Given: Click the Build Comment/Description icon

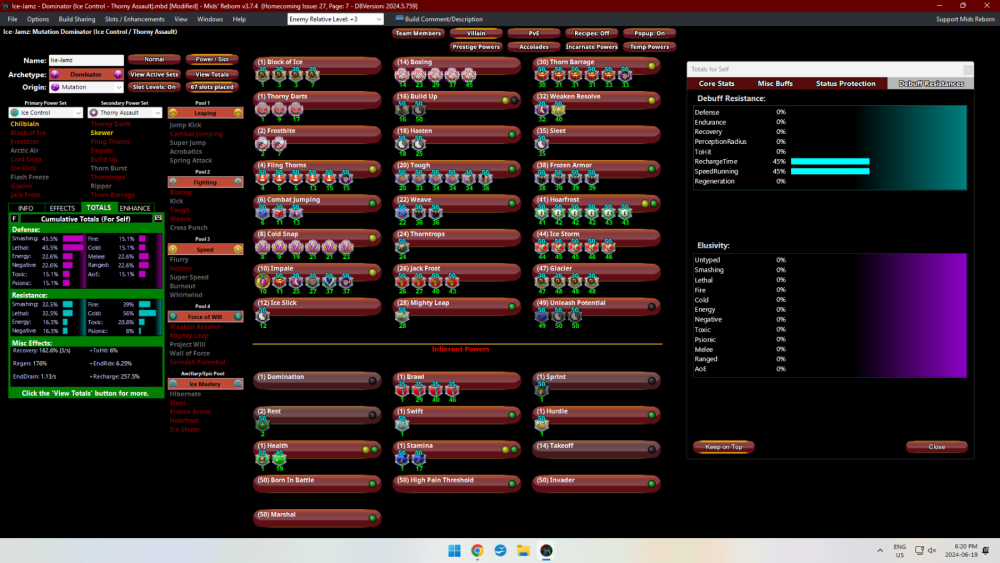Looking at the screenshot, I should 399,18.
